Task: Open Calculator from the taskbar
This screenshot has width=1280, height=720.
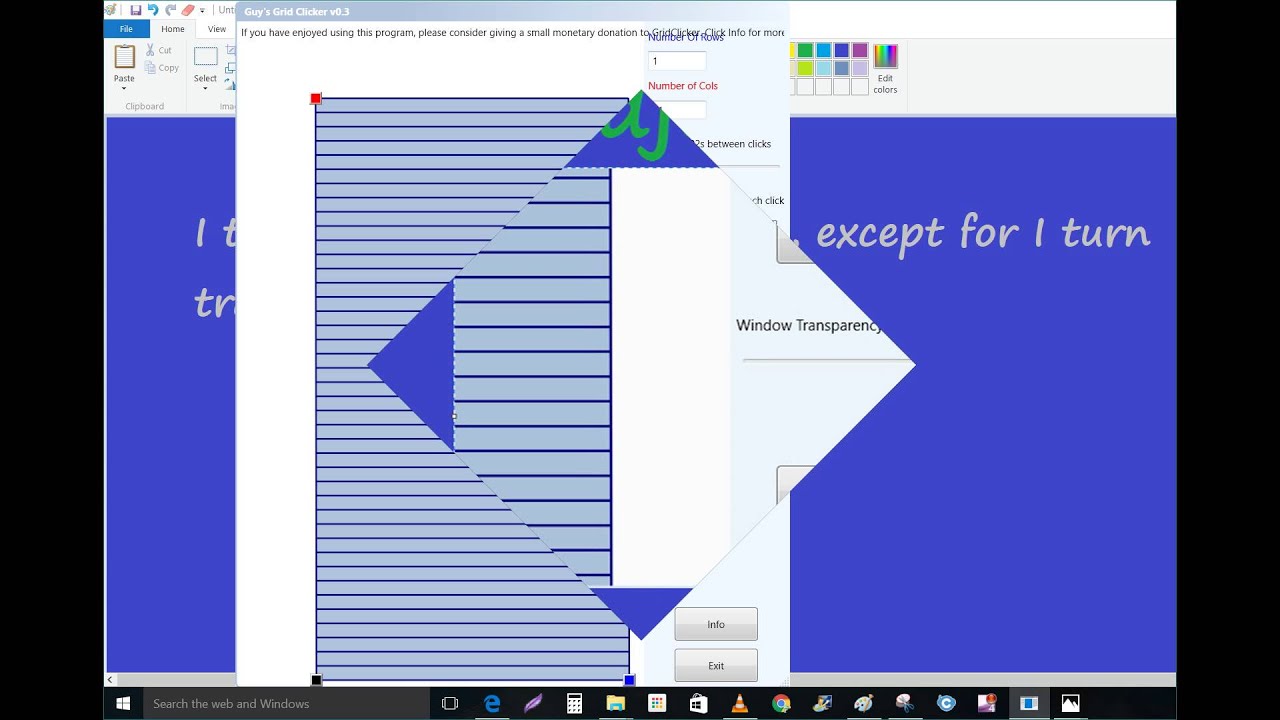Action: 574,704
